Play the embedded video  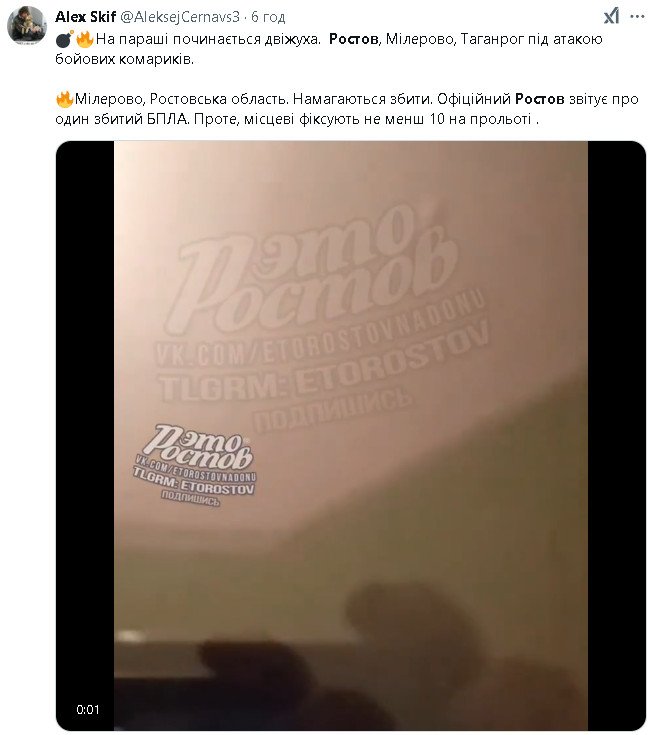pos(351,435)
